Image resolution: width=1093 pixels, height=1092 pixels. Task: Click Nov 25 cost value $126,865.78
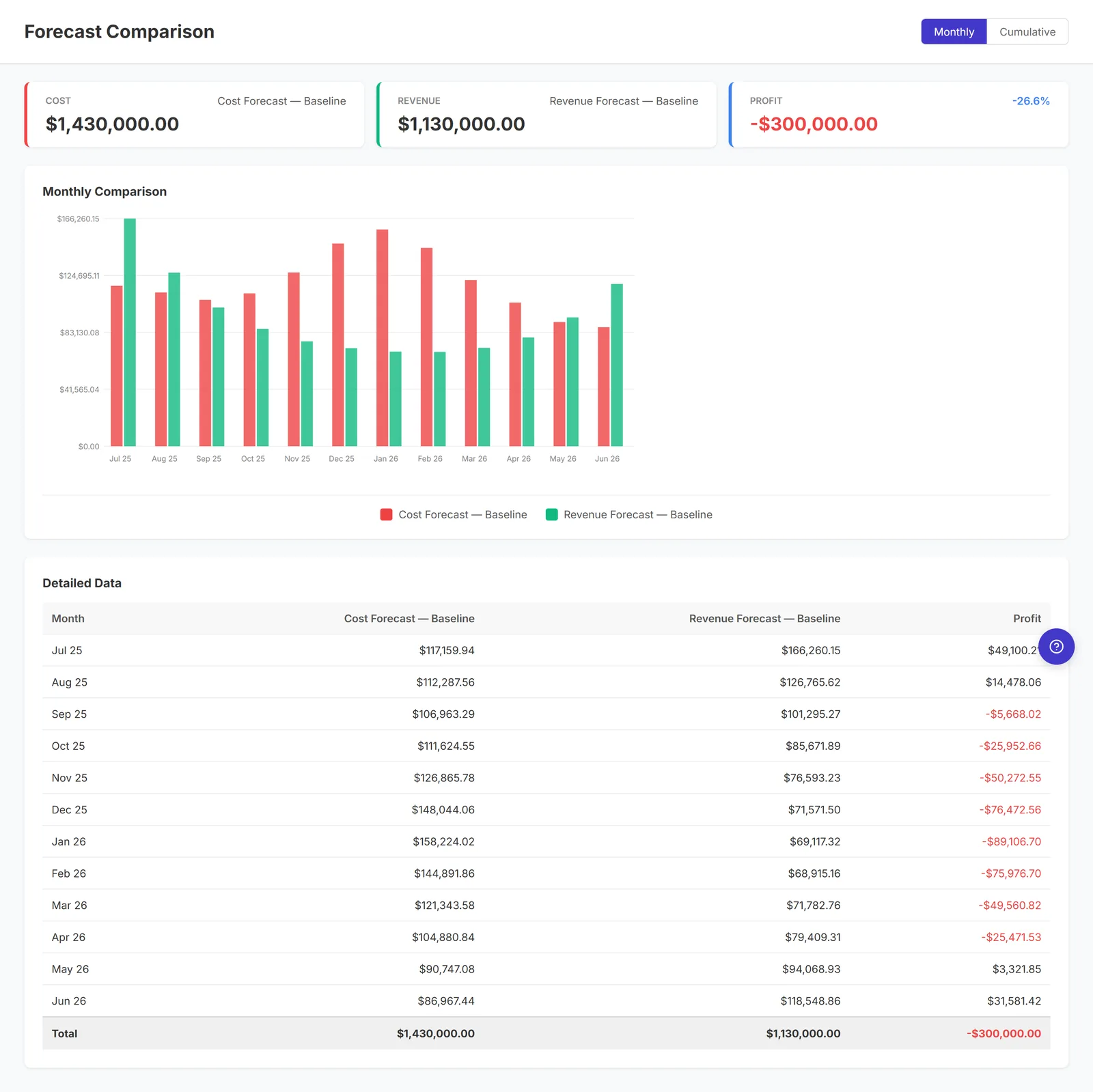coord(444,778)
